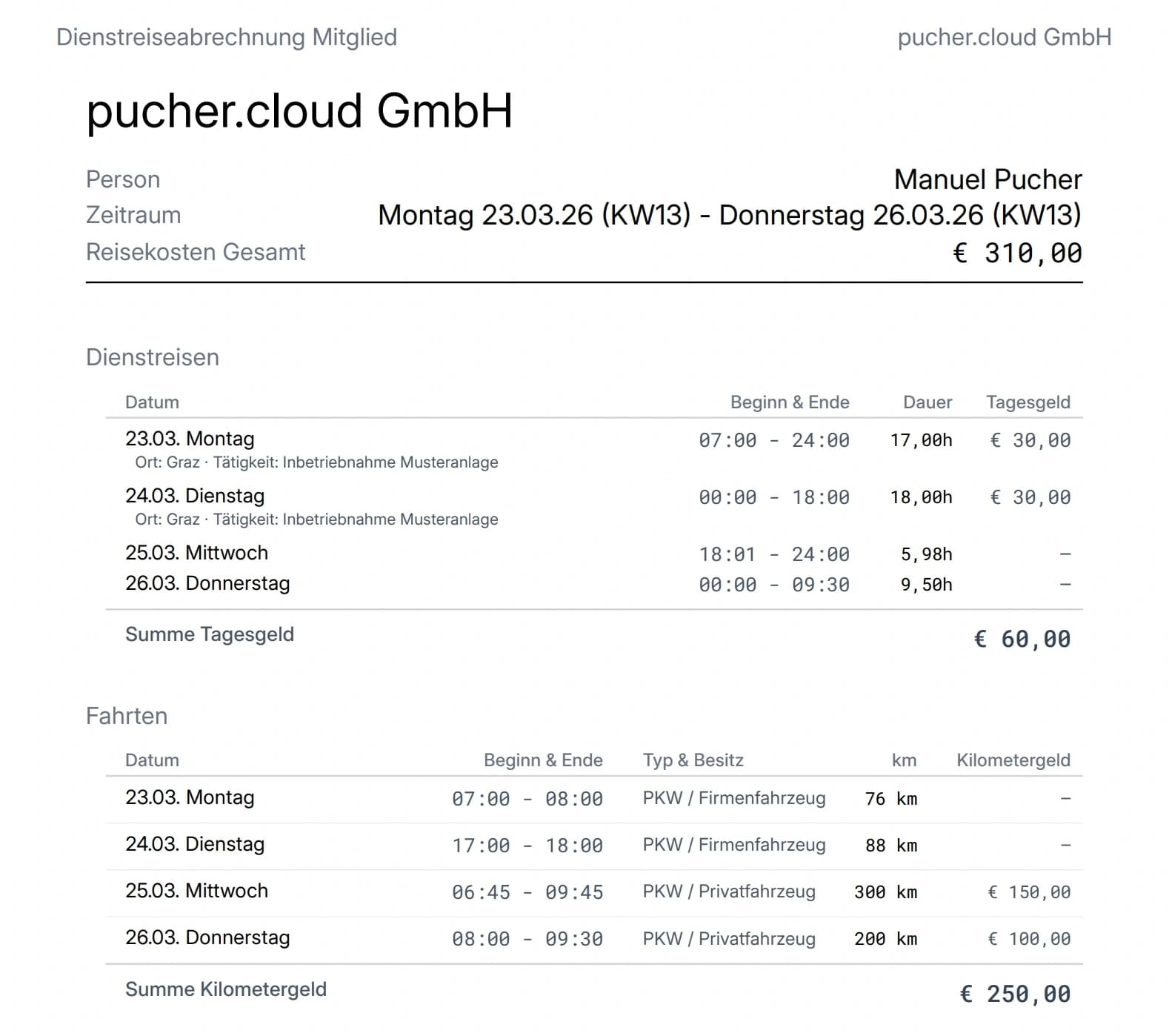Select the total amount '€ 310,00'
The image size is (1169, 1036).
click(1017, 253)
